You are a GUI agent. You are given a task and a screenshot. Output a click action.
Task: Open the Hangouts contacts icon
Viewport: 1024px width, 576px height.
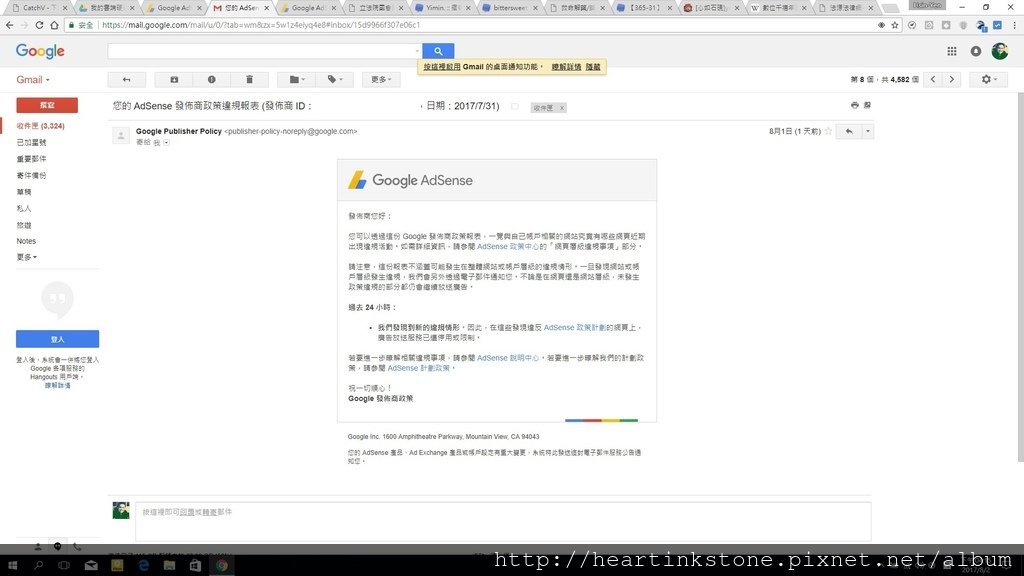[x=38, y=547]
